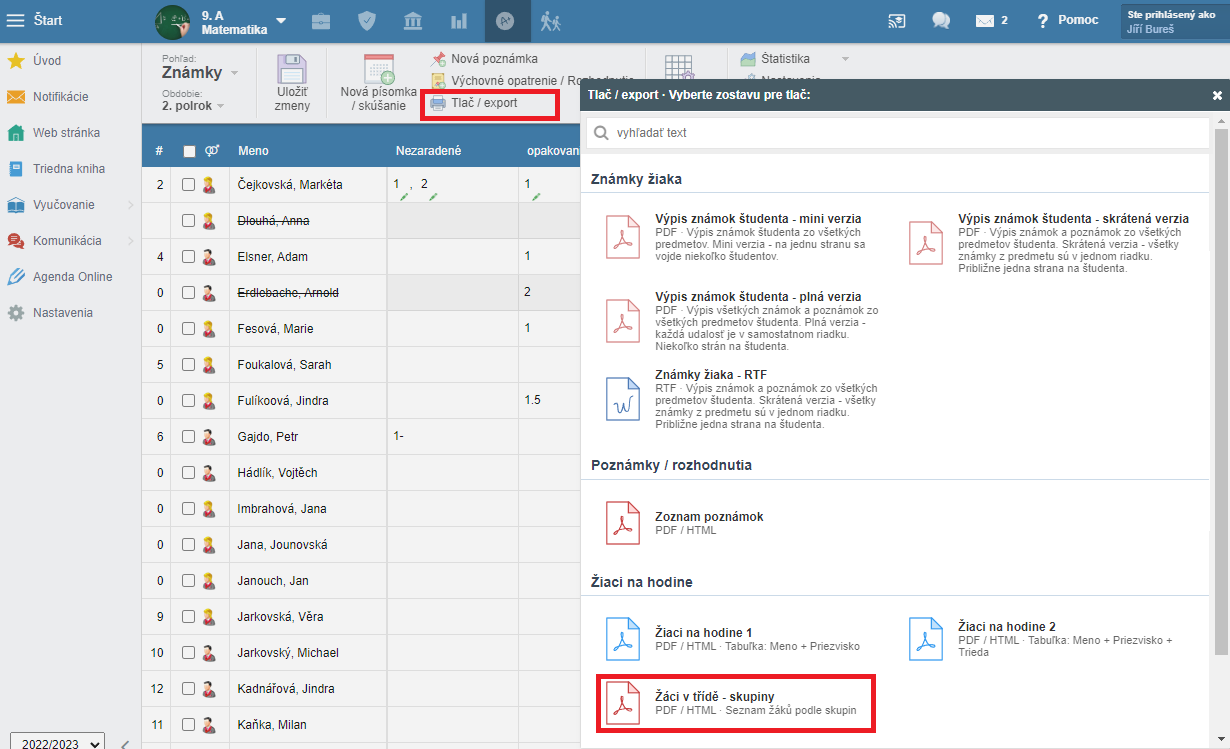1230x749 pixels.
Task: Select Agenda Online in the sidebar
Action: click(x=72, y=277)
